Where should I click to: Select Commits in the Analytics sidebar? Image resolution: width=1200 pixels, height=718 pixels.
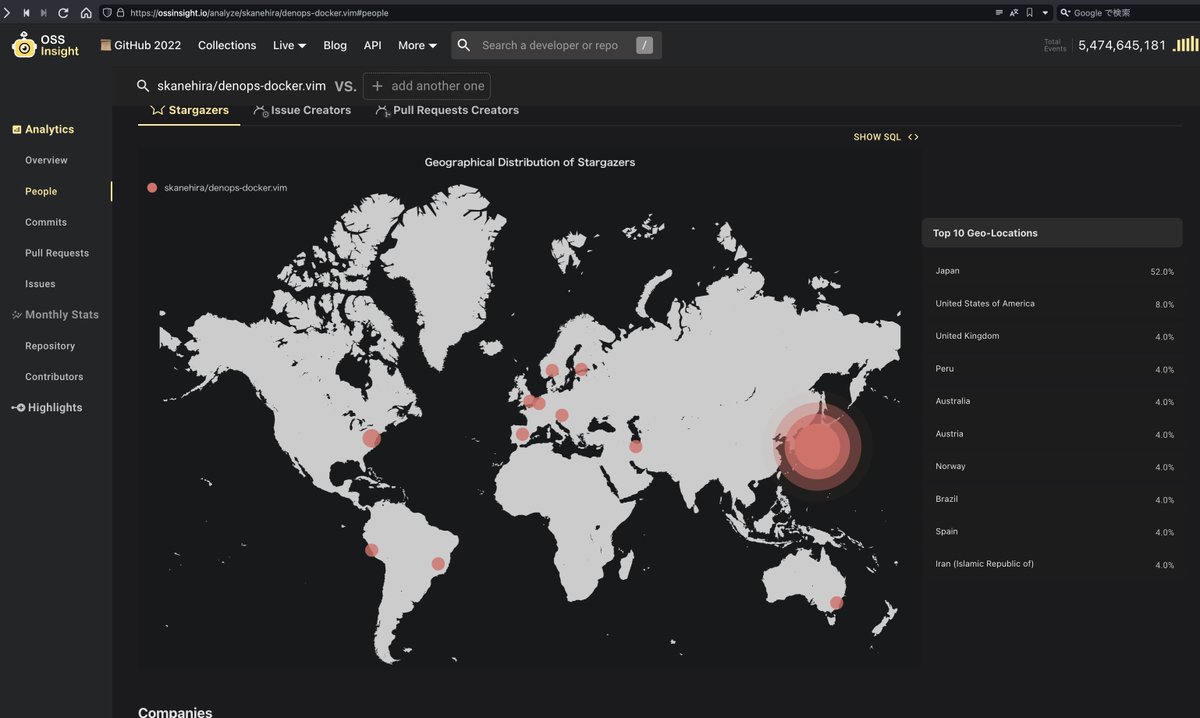(x=46, y=222)
